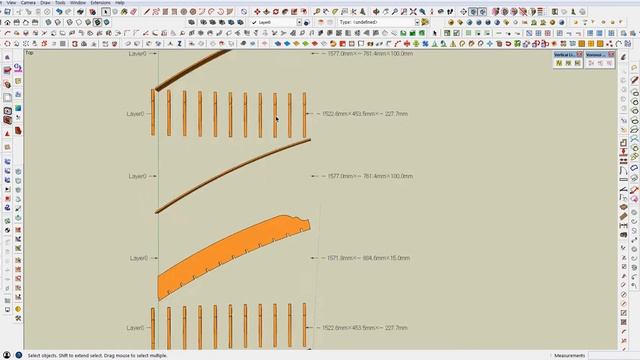Switch to Shaded With Textures style
This screenshot has height=360, width=640.
(98, 22)
